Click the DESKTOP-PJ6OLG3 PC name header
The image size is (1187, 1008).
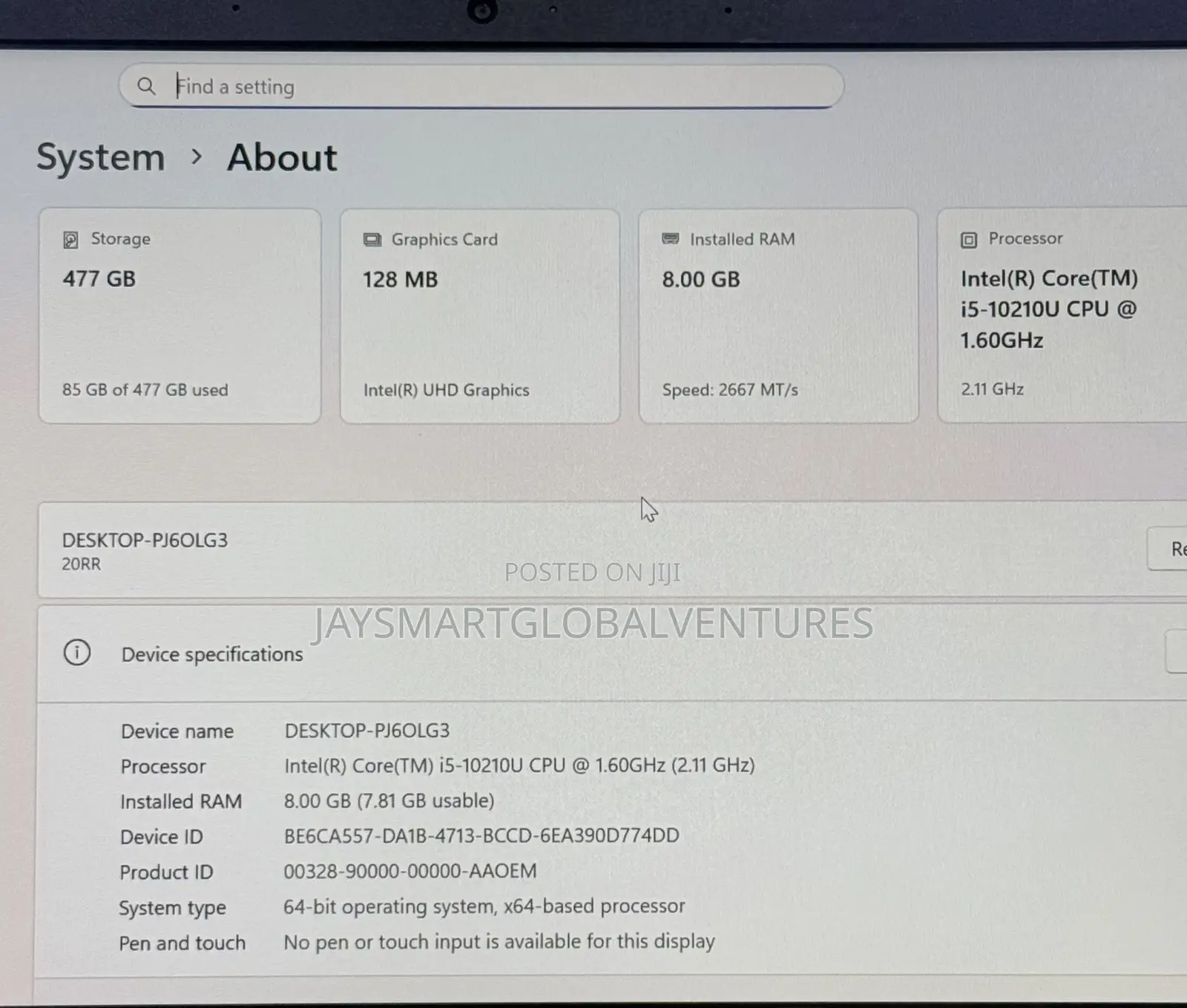145,540
